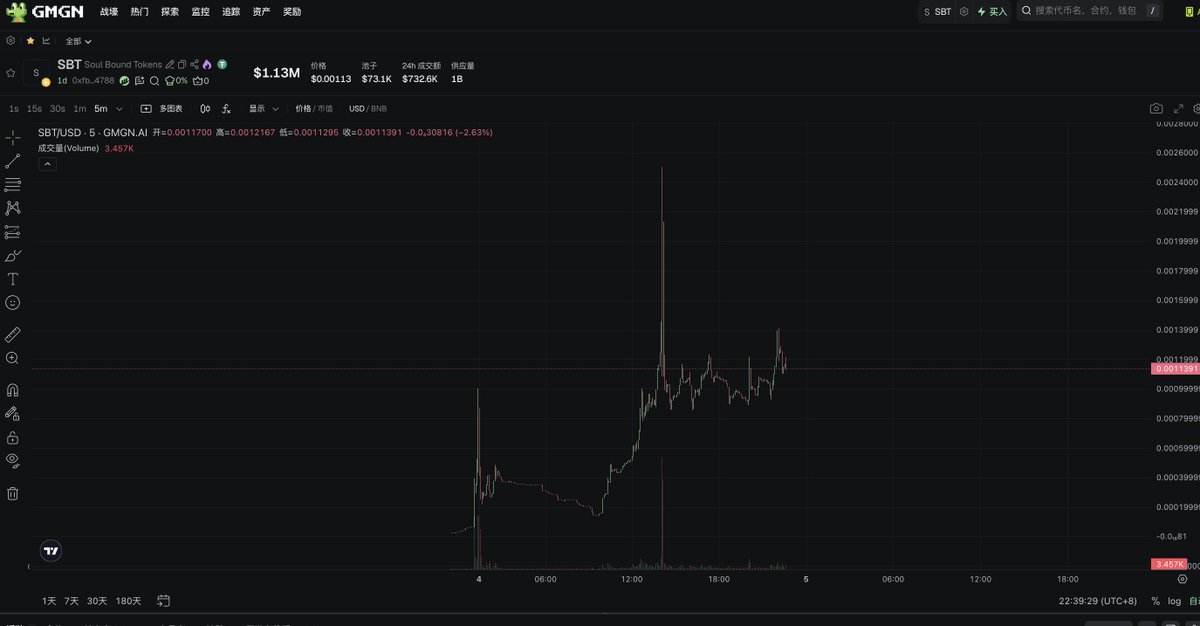Click the current price label 0.0011391
The width and height of the screenshot is (1200, 626).
click(1175, 369)
